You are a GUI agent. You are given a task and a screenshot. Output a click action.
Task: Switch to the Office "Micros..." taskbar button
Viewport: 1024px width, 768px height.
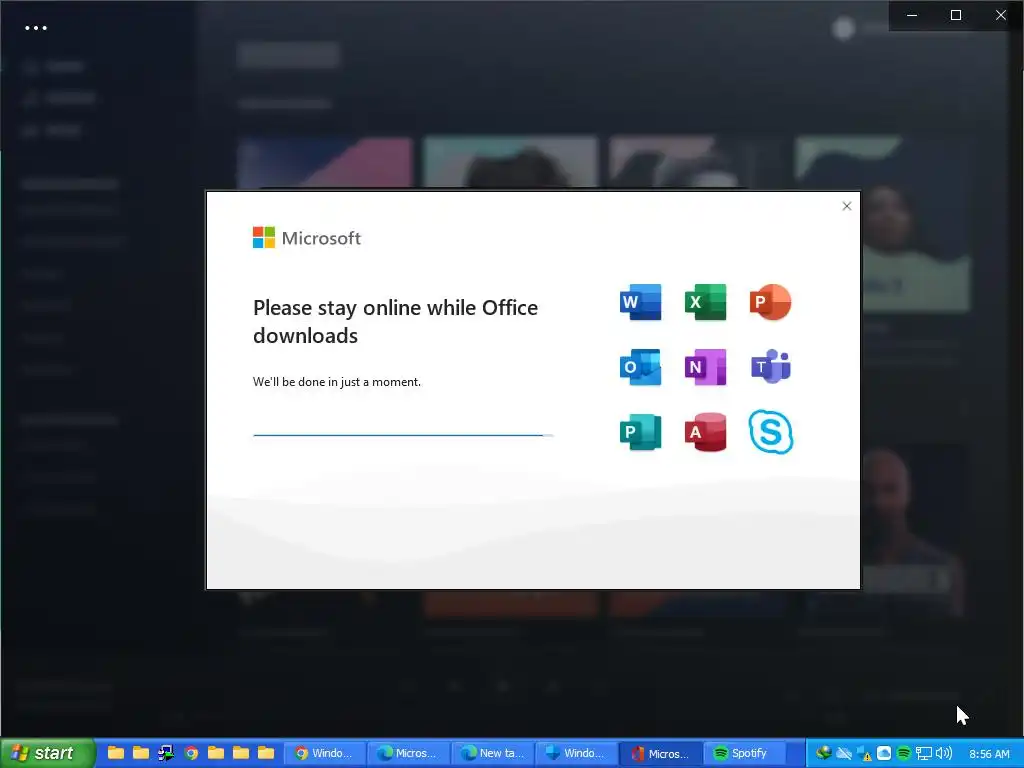[659, 753]
